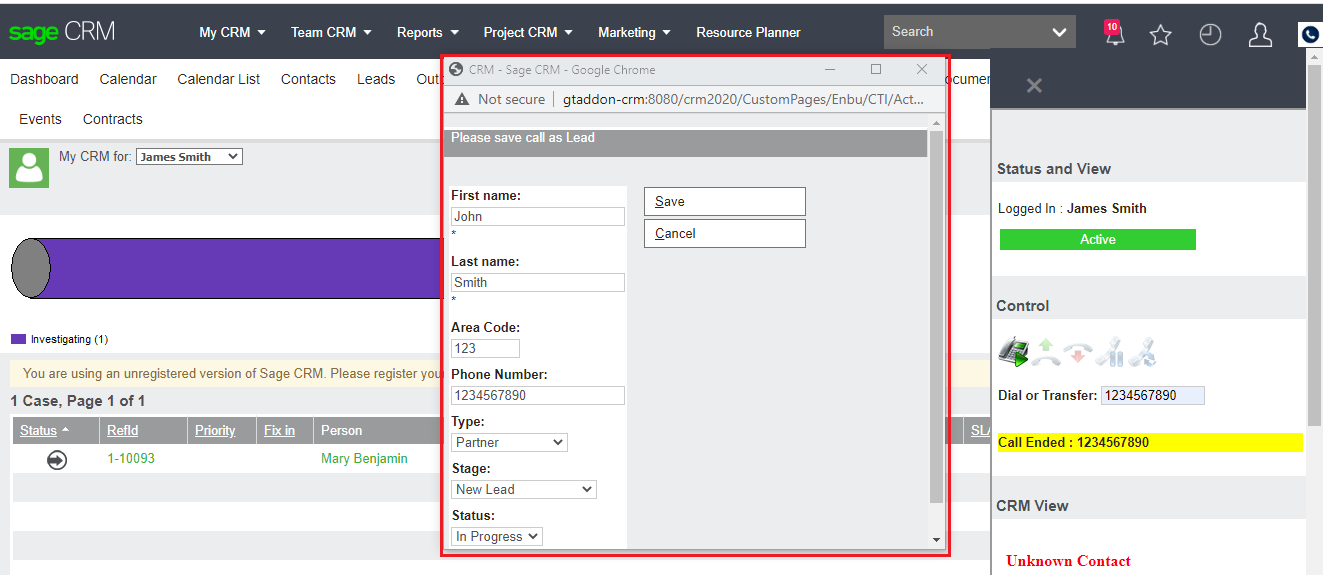Viewport: 1323px width, 575px height.
Task: Click the Area Code input field
Action: [x=485, y=348]
